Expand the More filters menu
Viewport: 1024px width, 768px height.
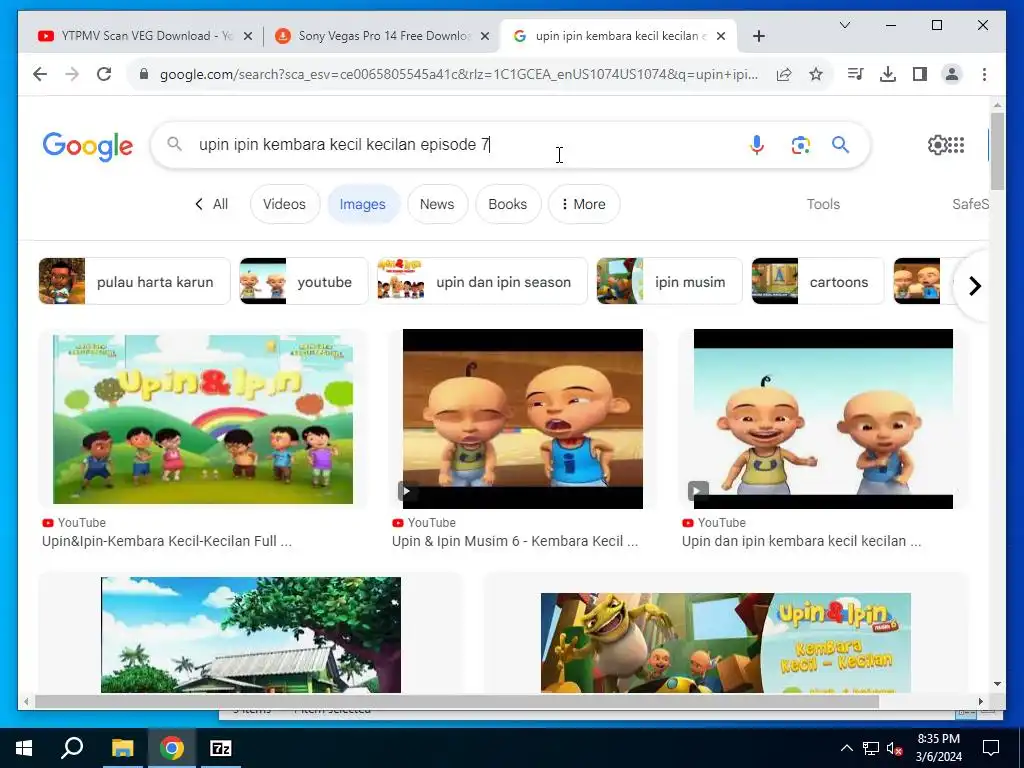point(583,204)
